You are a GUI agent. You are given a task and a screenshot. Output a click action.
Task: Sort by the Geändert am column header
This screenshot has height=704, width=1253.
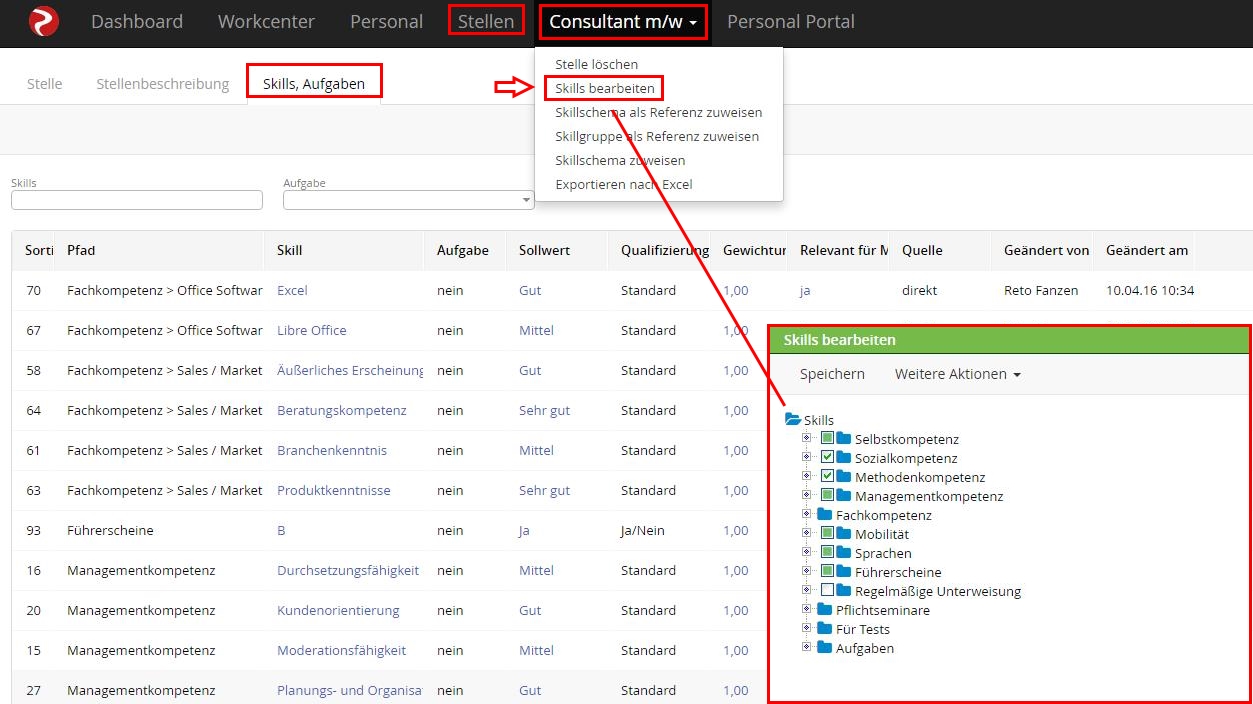click(1147, 250)
